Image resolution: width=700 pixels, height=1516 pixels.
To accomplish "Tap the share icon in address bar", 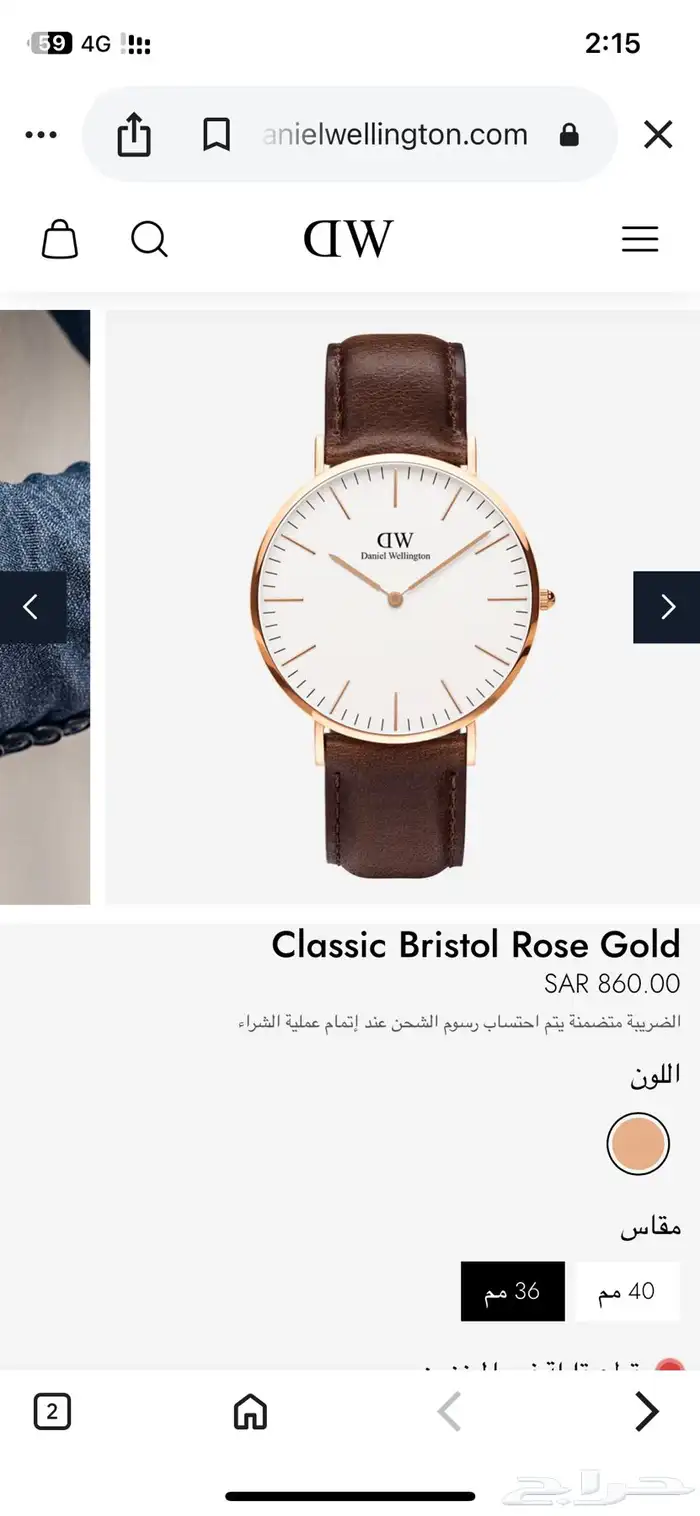I will click(x=134, y=134).
